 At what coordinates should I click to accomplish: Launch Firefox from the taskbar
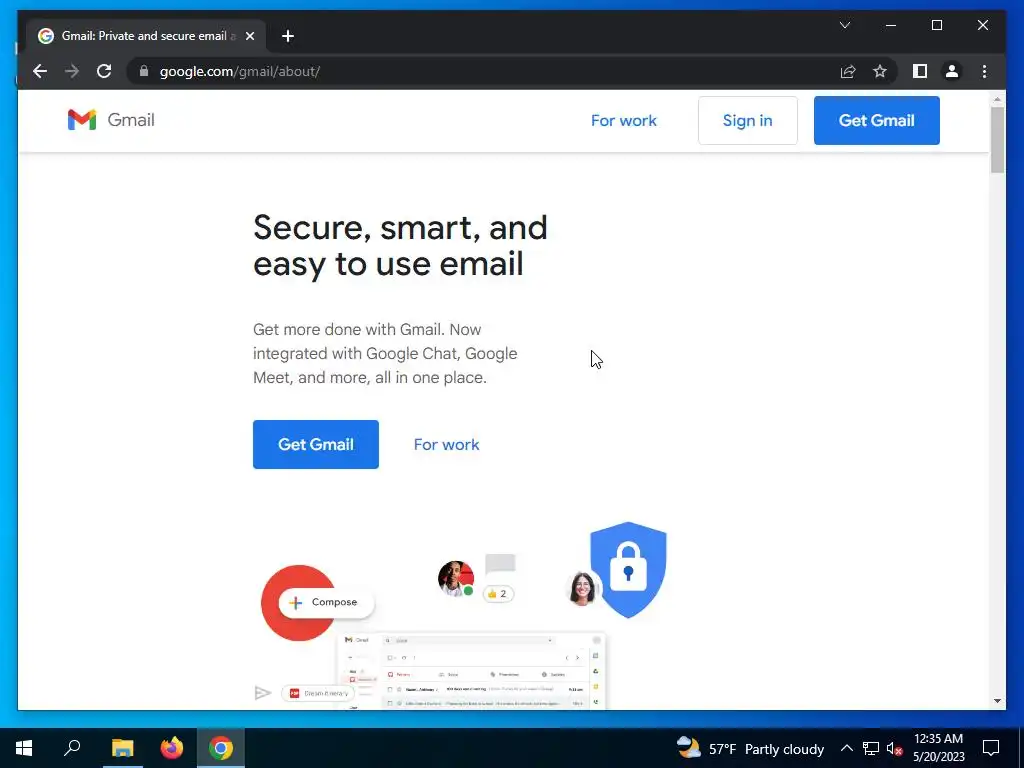click(172, 748)
